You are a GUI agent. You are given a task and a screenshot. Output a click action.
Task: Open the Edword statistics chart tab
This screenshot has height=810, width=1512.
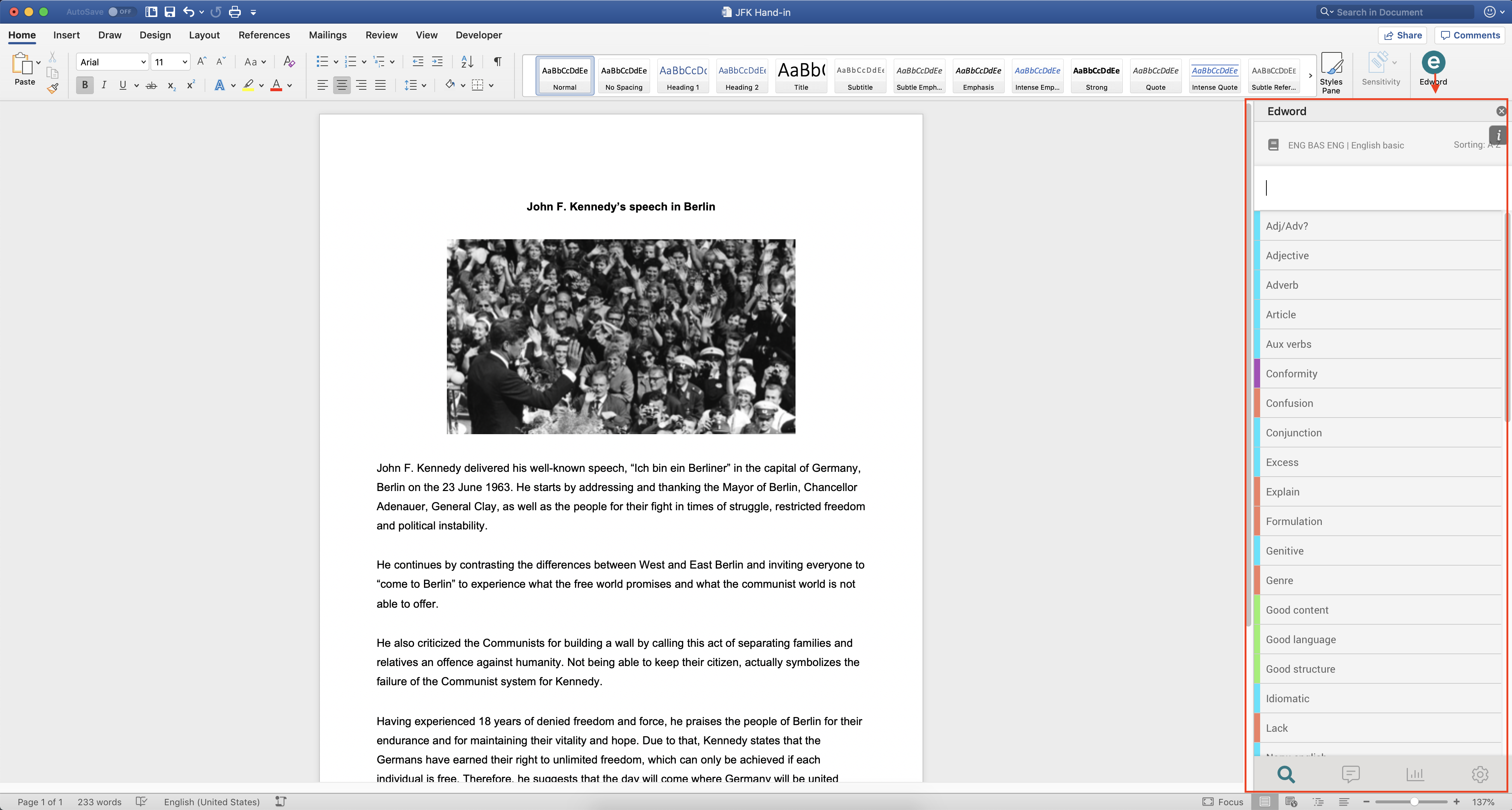click(1415, 774)
